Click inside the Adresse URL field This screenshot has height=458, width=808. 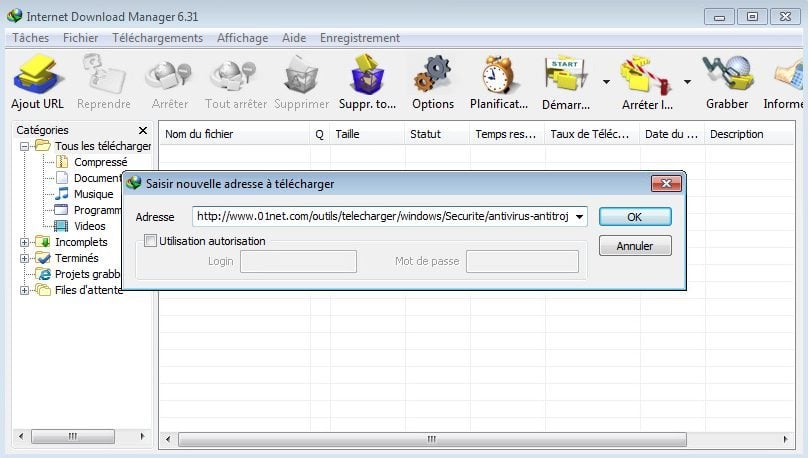click(x=383, y=216)
